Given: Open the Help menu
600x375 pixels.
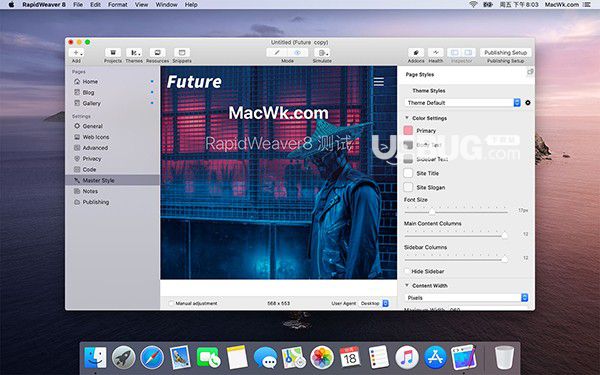Looking at the screenshot, I should point(191,5).
